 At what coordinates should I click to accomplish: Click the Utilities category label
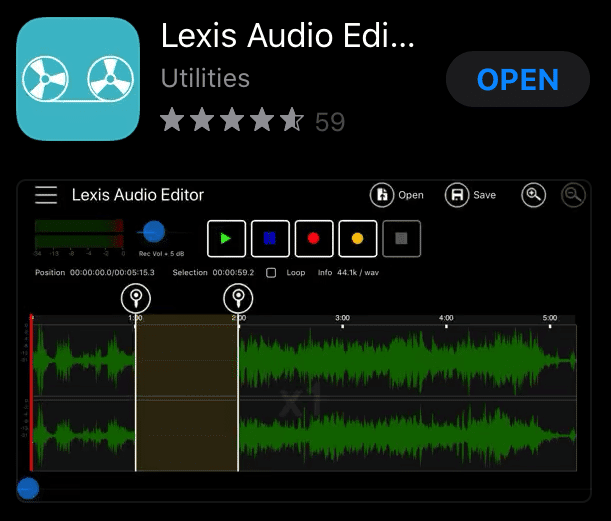[x=205, y=78]
